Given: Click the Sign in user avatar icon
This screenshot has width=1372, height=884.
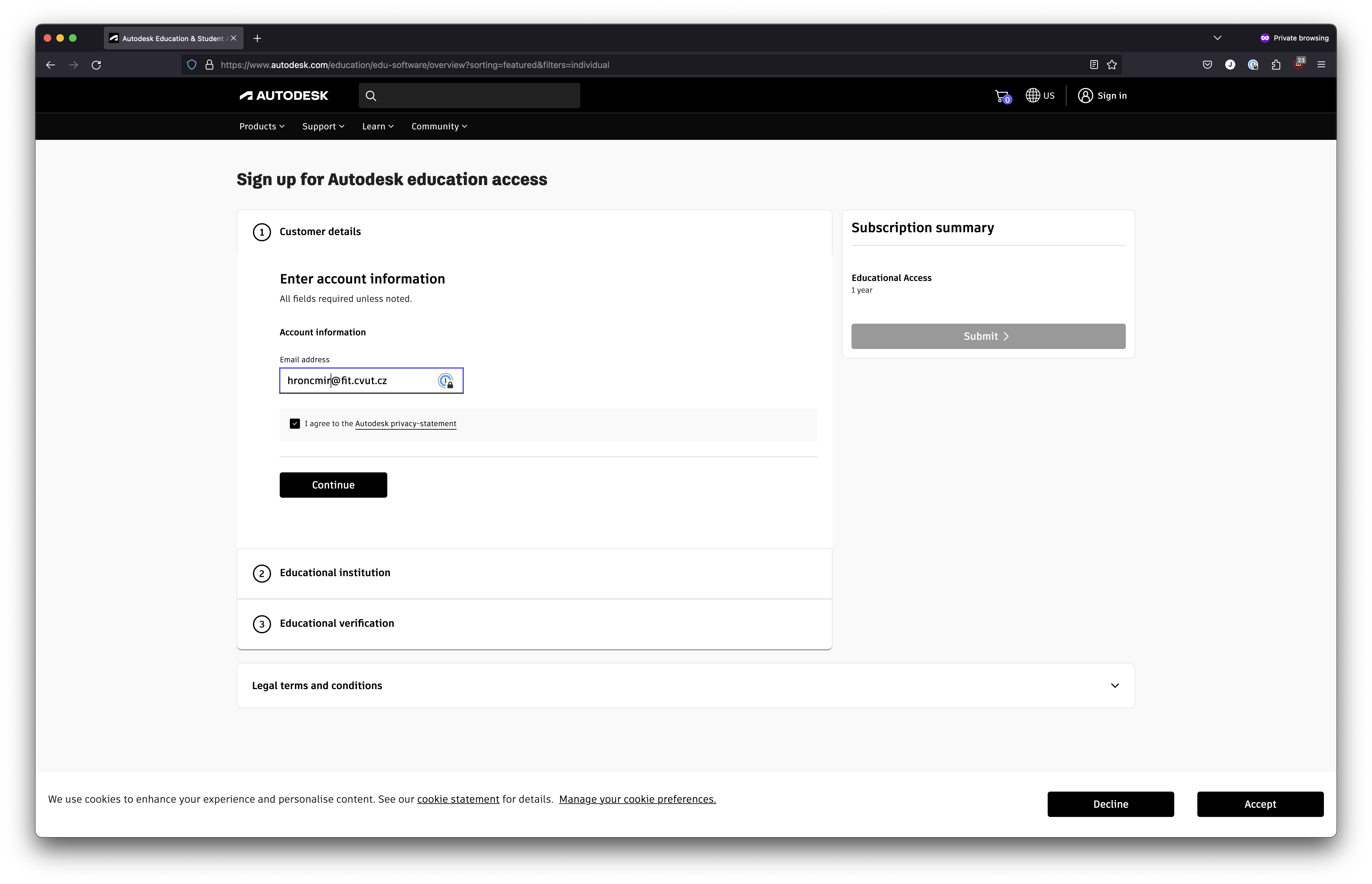Looking at the screenshot, I should 1085,95.
